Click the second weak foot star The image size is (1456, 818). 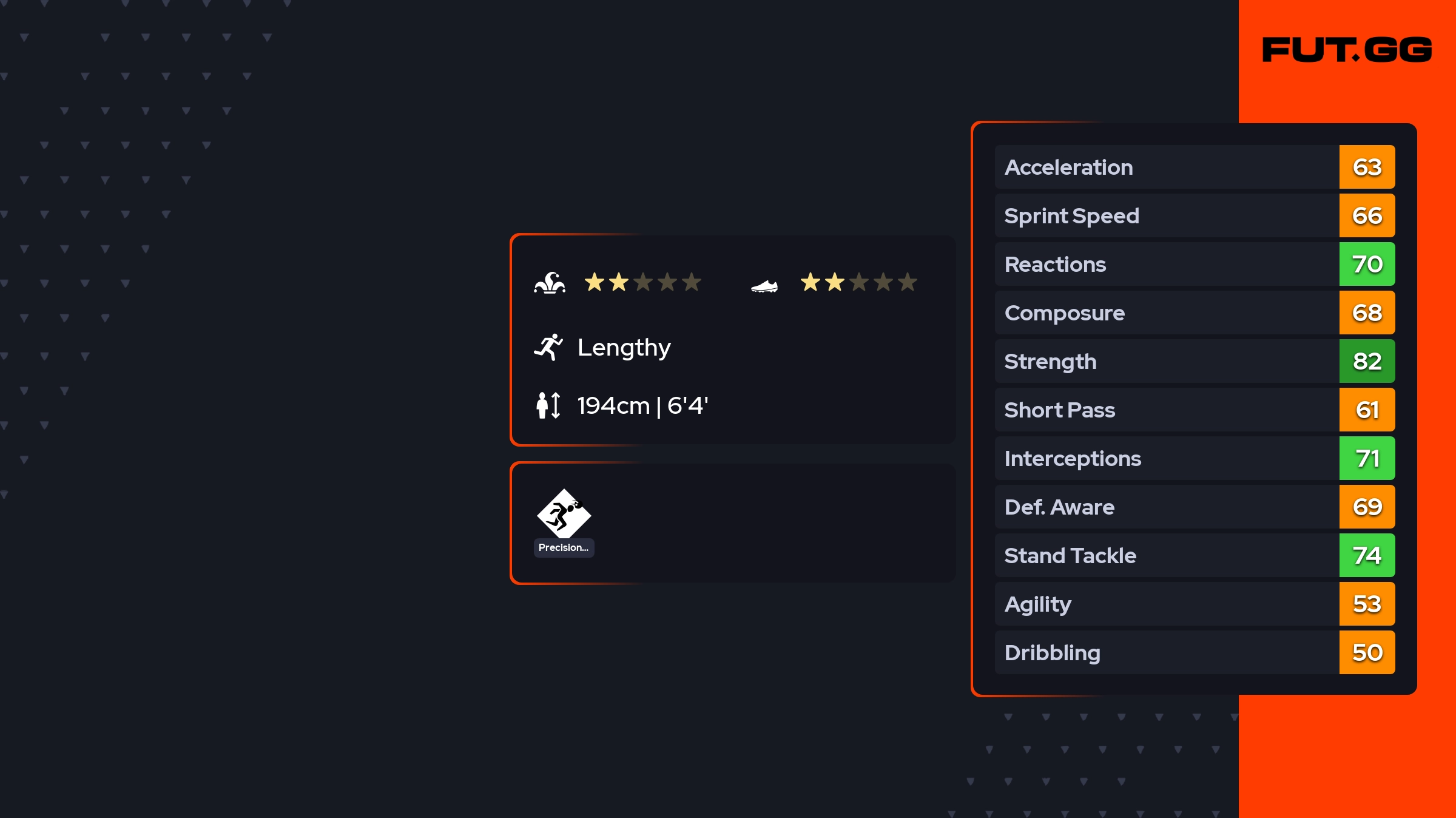835,282
